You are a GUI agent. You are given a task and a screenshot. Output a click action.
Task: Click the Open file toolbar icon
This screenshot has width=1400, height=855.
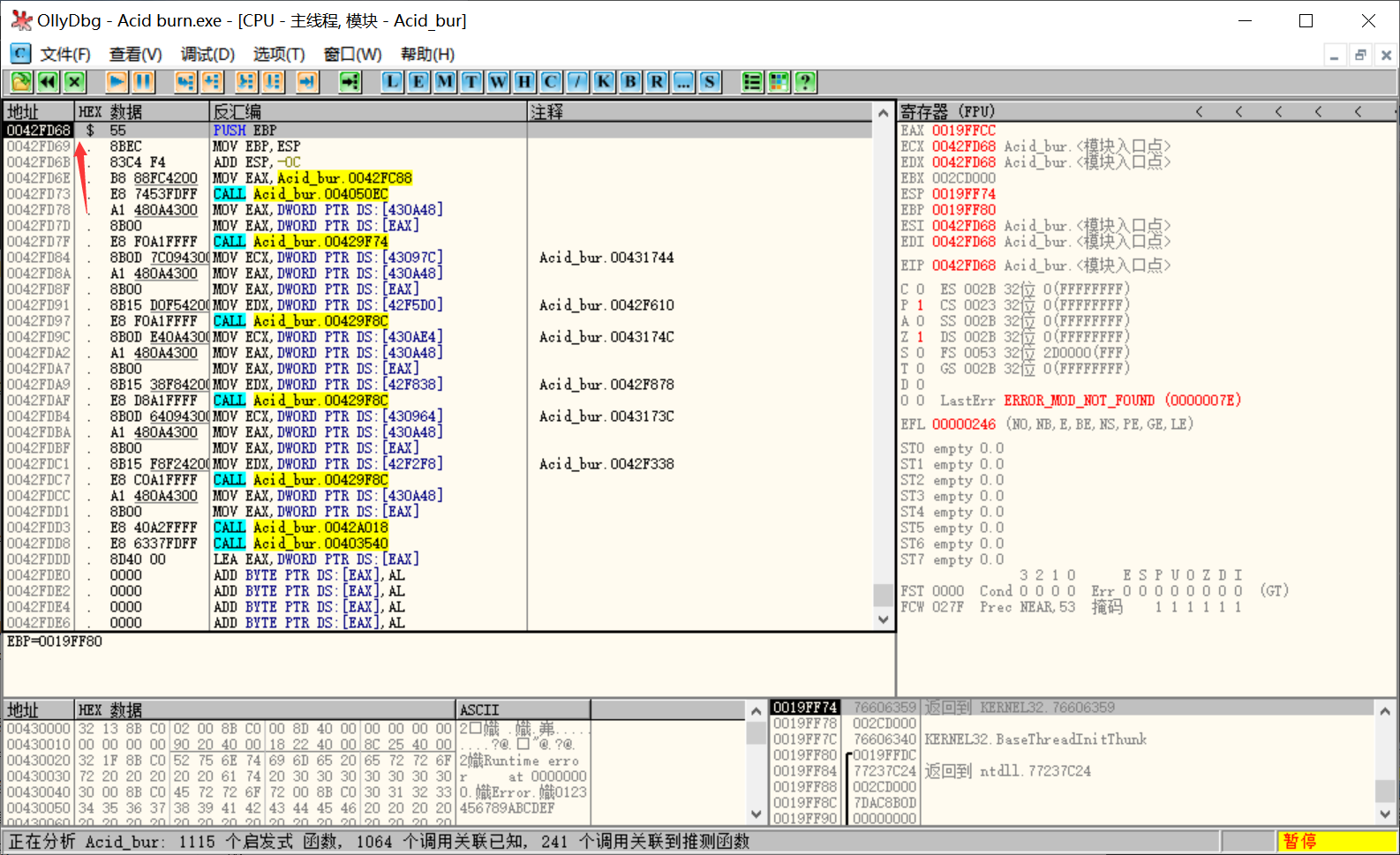[x=21, y=82]
